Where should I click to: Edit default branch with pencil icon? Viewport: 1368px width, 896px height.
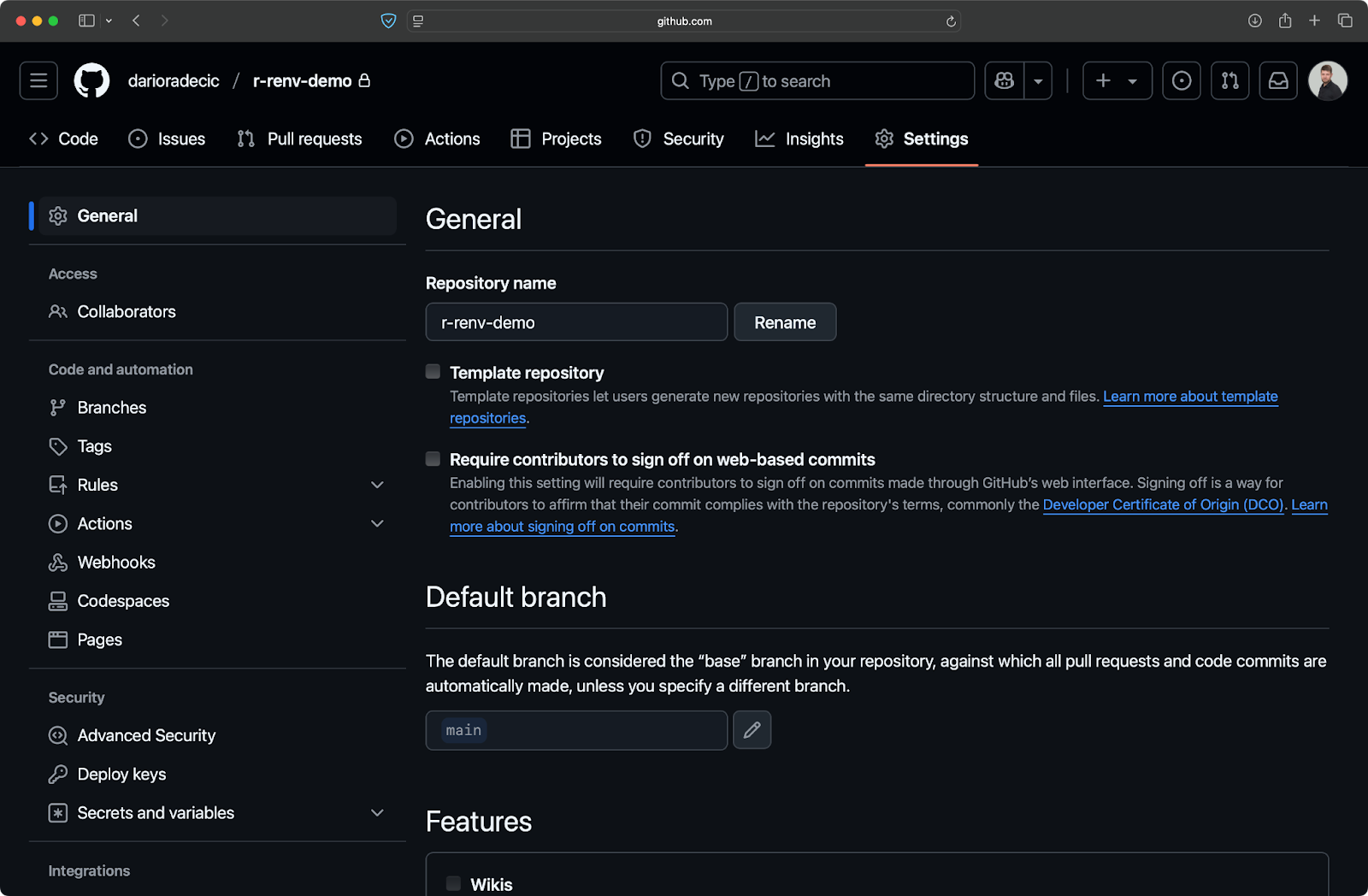click(x=752, y=730)
